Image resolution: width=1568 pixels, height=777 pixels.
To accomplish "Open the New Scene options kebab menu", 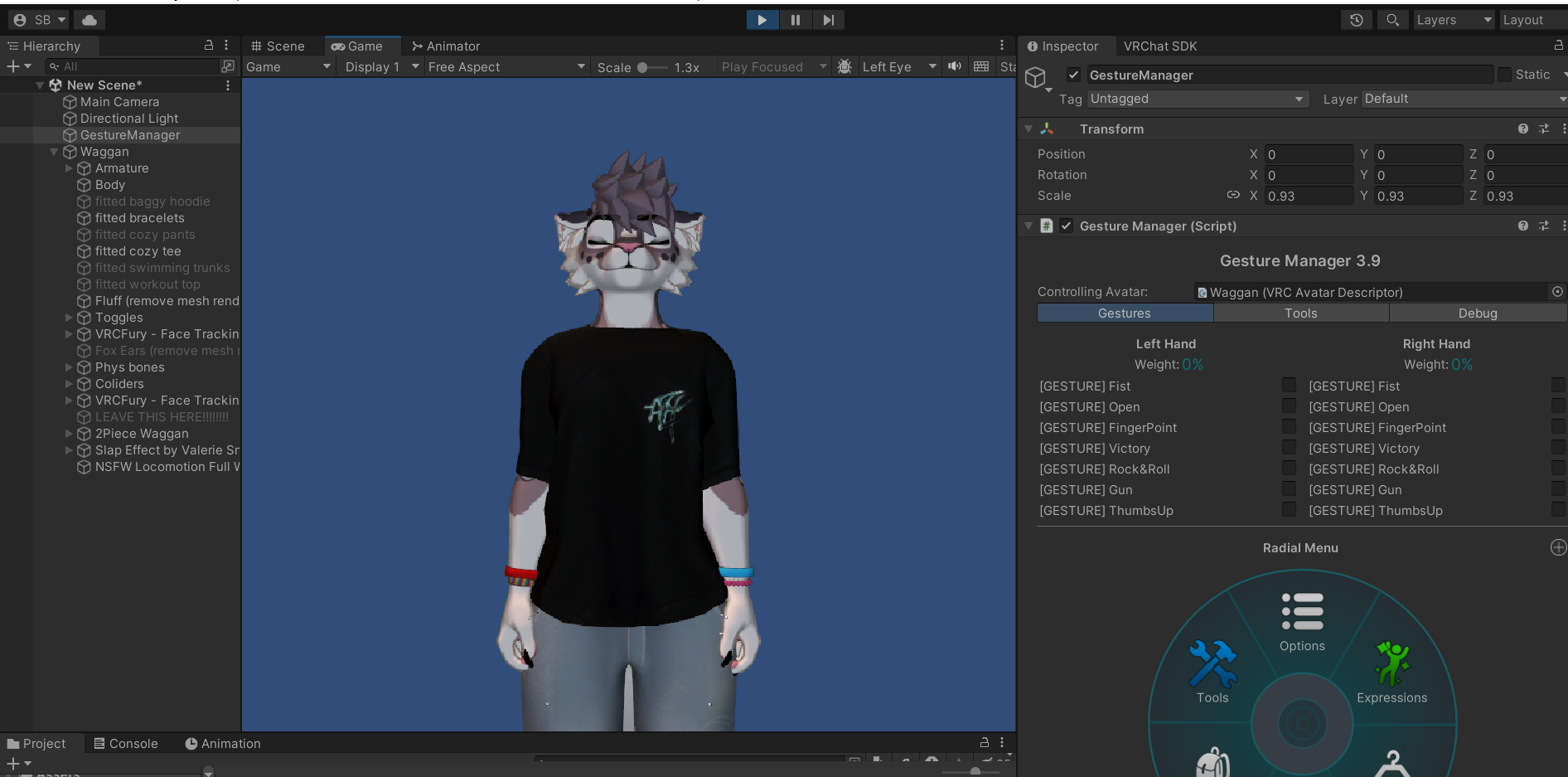I will (228, 85).
